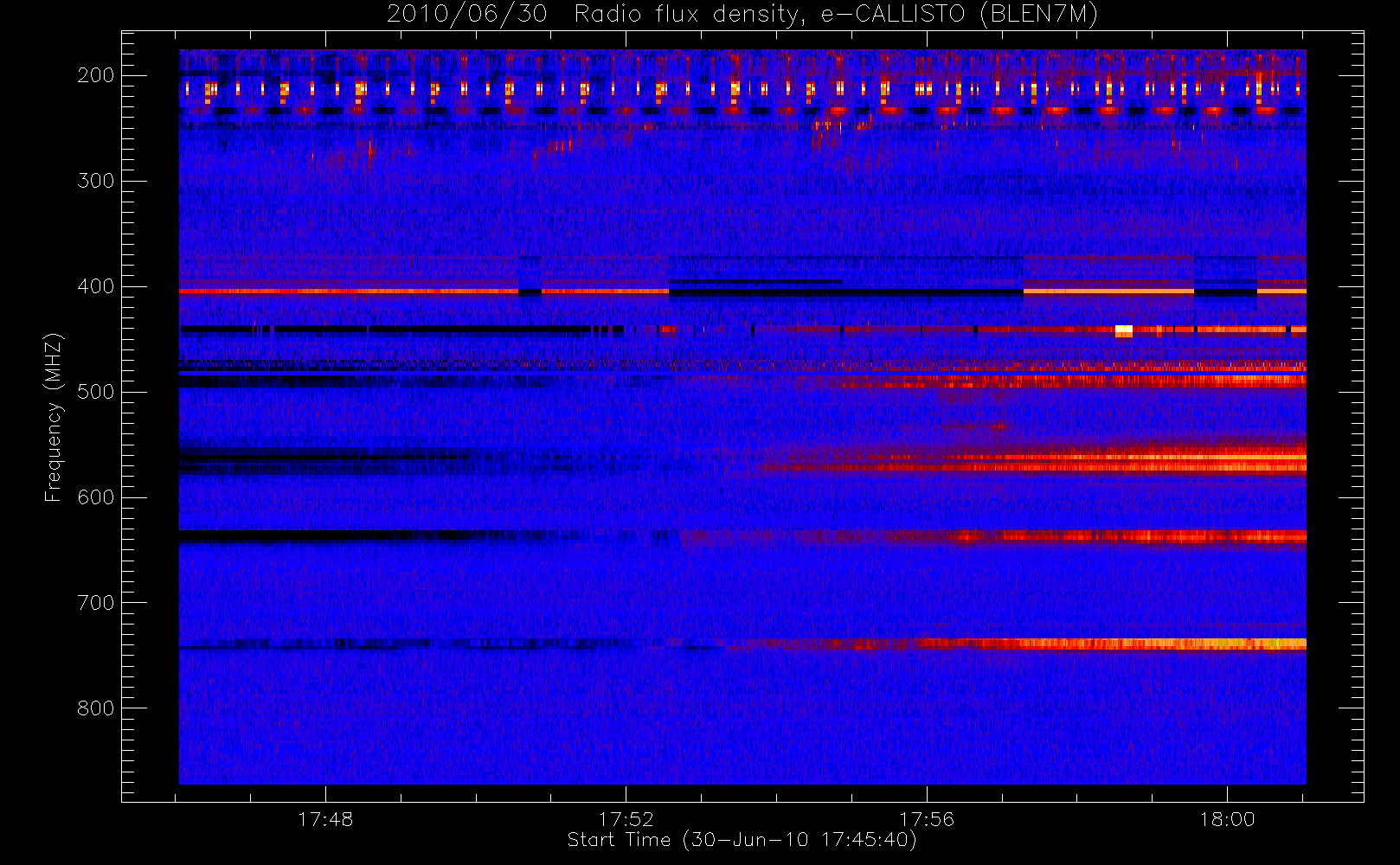Click the 400 frequency tick label
The image size is (1400, 865).
click(95, 286)
